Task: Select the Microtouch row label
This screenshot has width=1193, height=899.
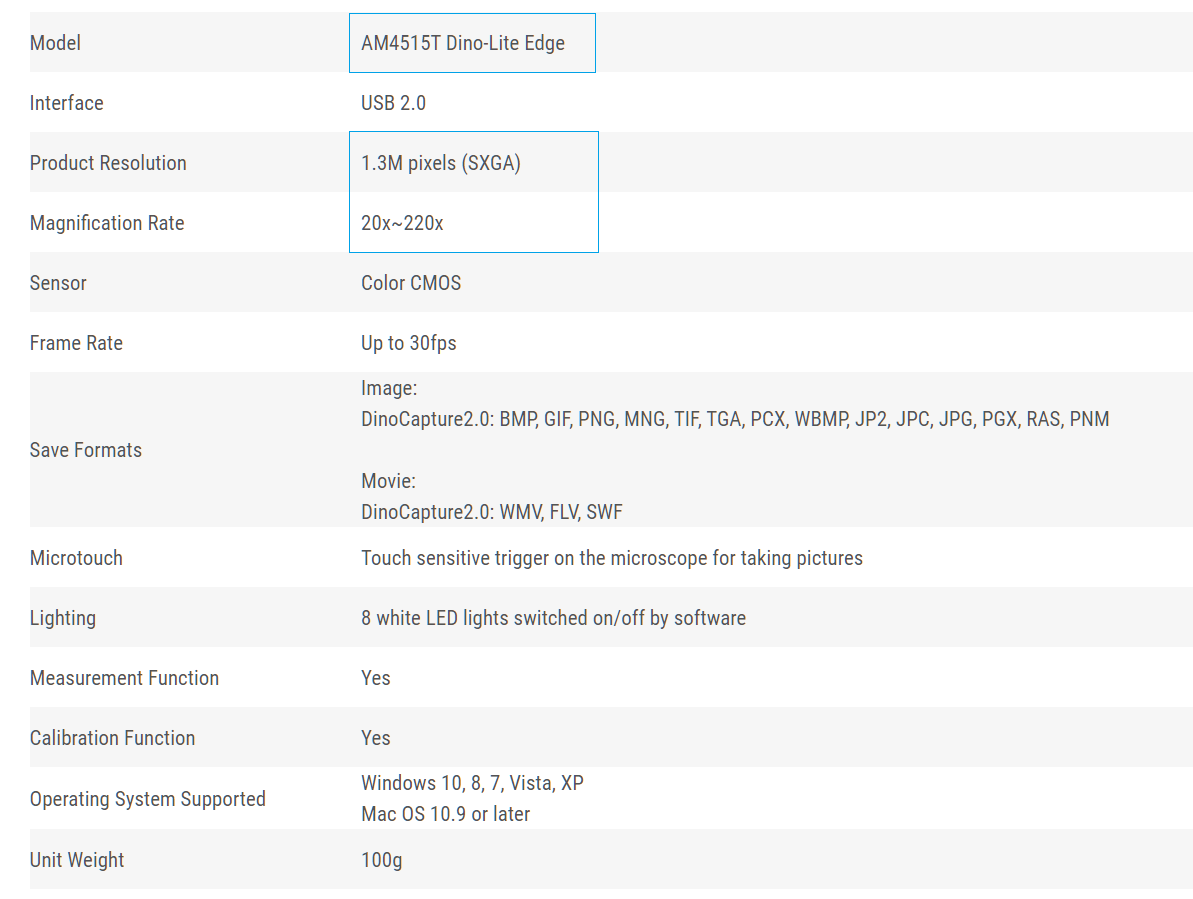Action: click(x=76, y=558)
